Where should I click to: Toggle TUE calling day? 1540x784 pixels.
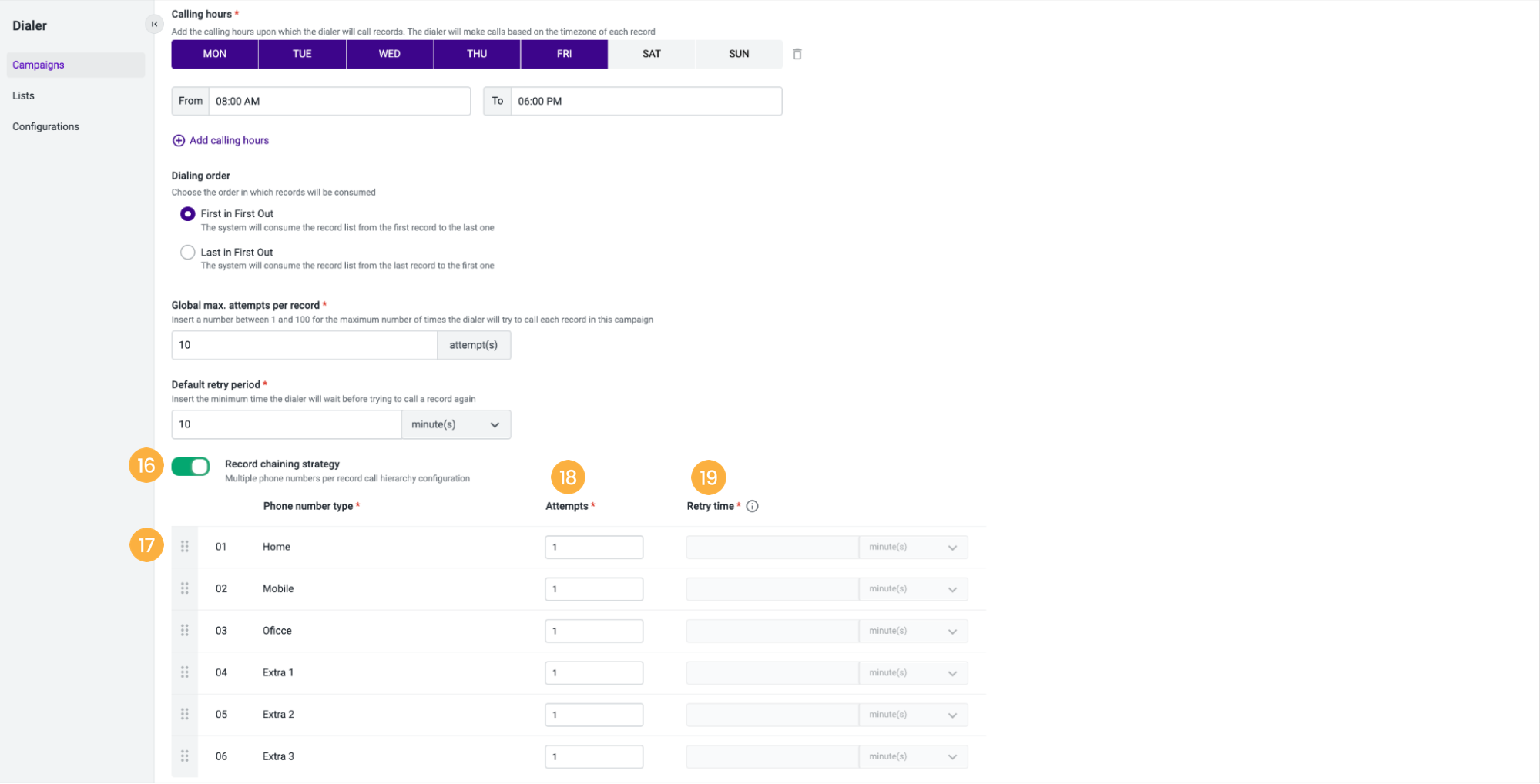coord(302,54)
